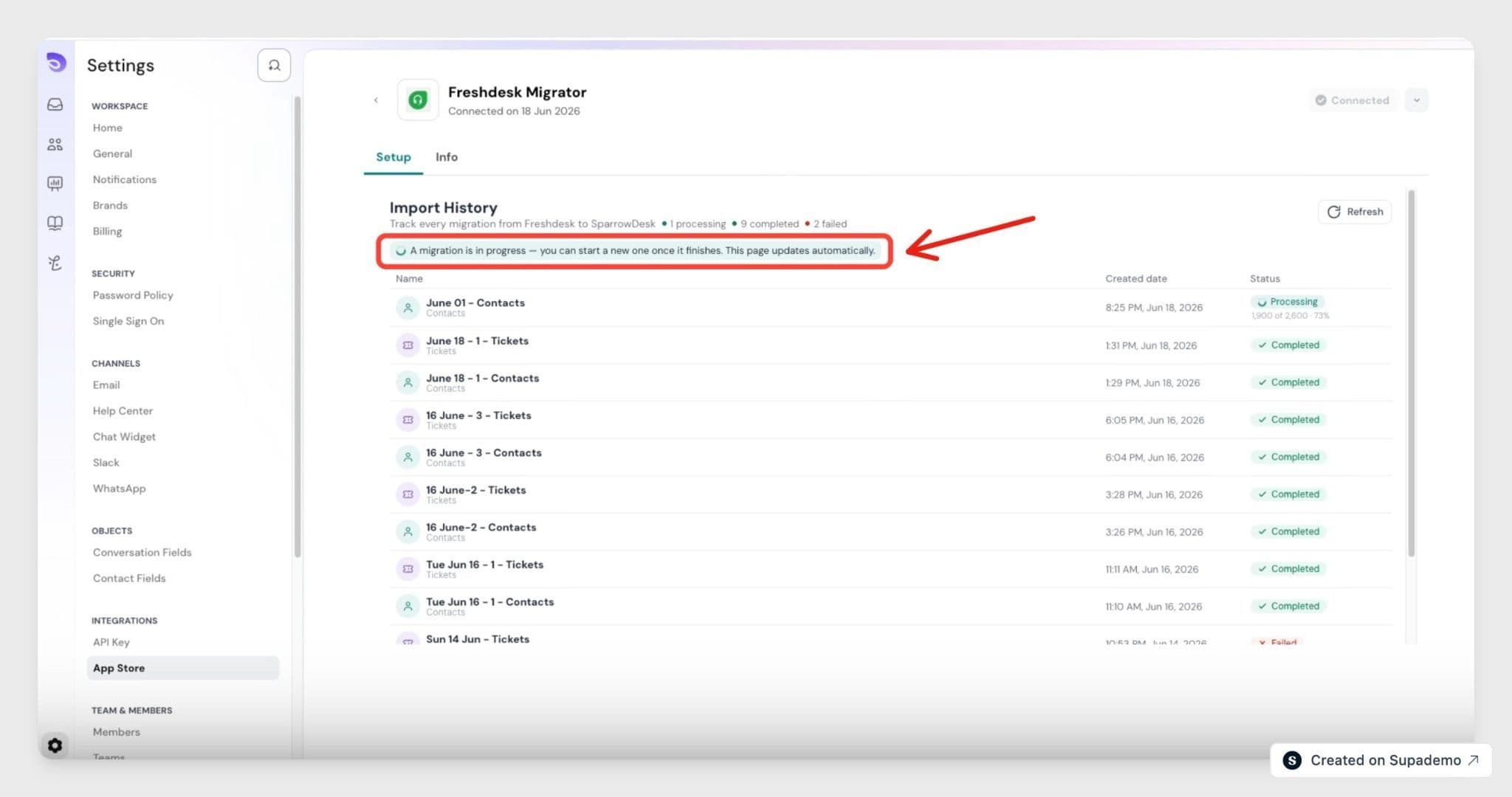The height and width of the screenshot is (797, 1512).
Task: Click the 11:10 AM, Jun 16, 2026 date
Action: pyautogui.click(x=1153, y=607)
